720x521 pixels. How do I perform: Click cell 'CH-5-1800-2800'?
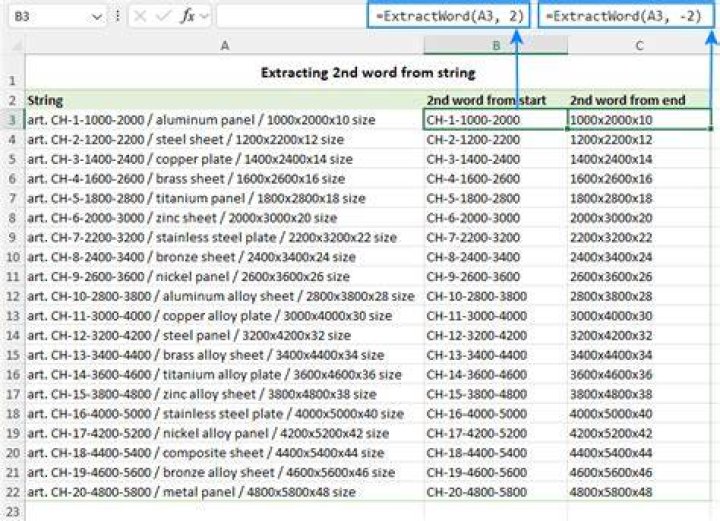click(495, 198)
